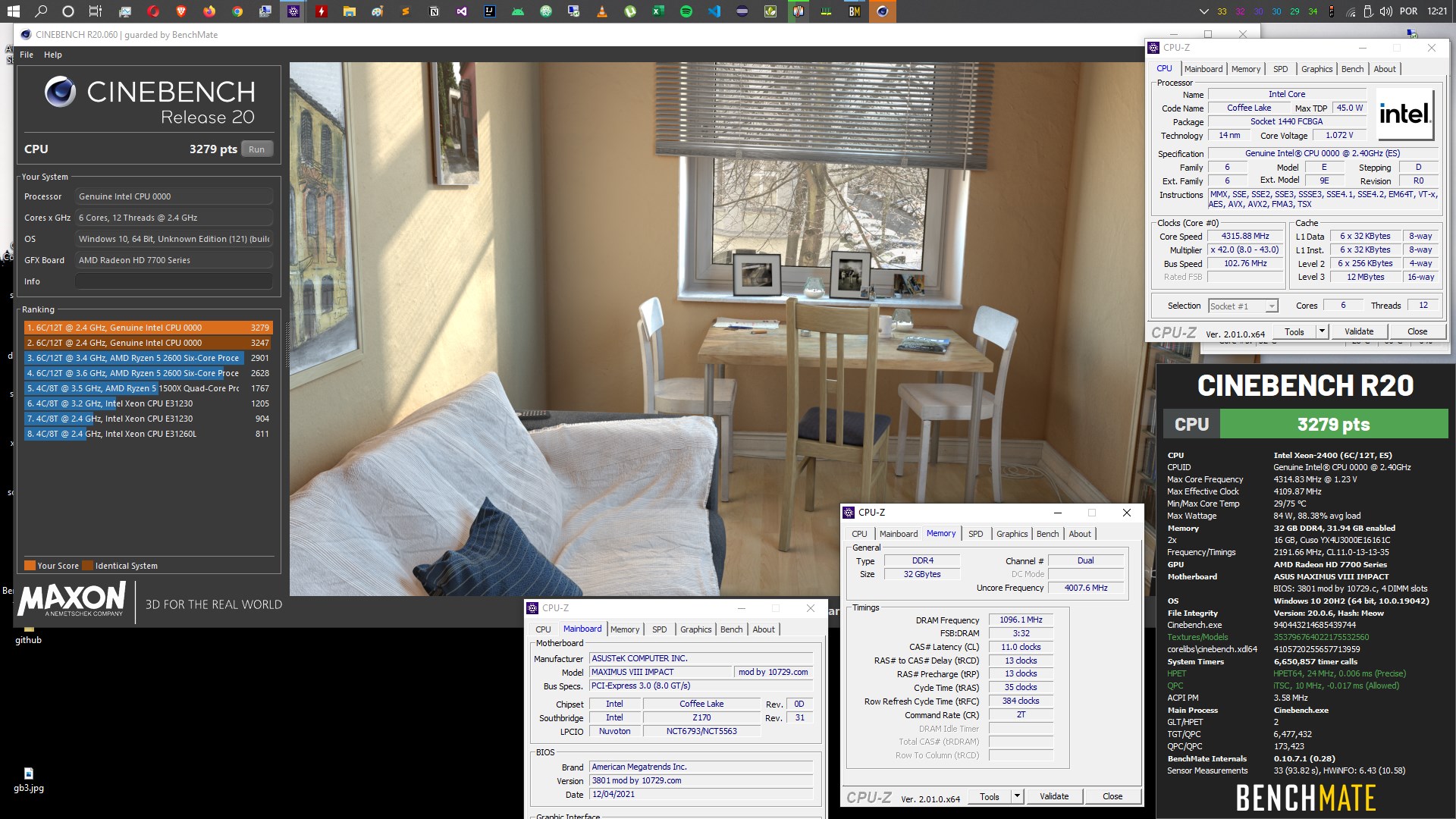The width and height of the screenshot is (1456, 819).
Task: Run the Cinebench CPU test
Action: point(257,149)
